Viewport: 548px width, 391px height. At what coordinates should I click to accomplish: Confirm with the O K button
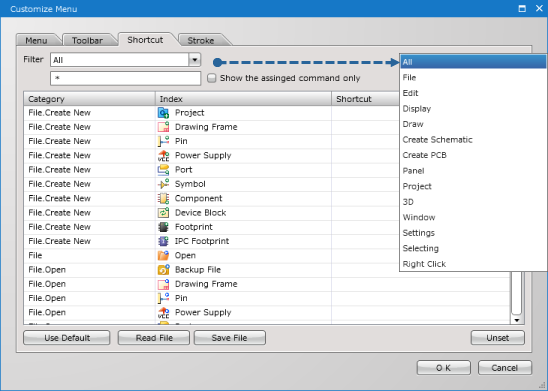pos(444,368)
